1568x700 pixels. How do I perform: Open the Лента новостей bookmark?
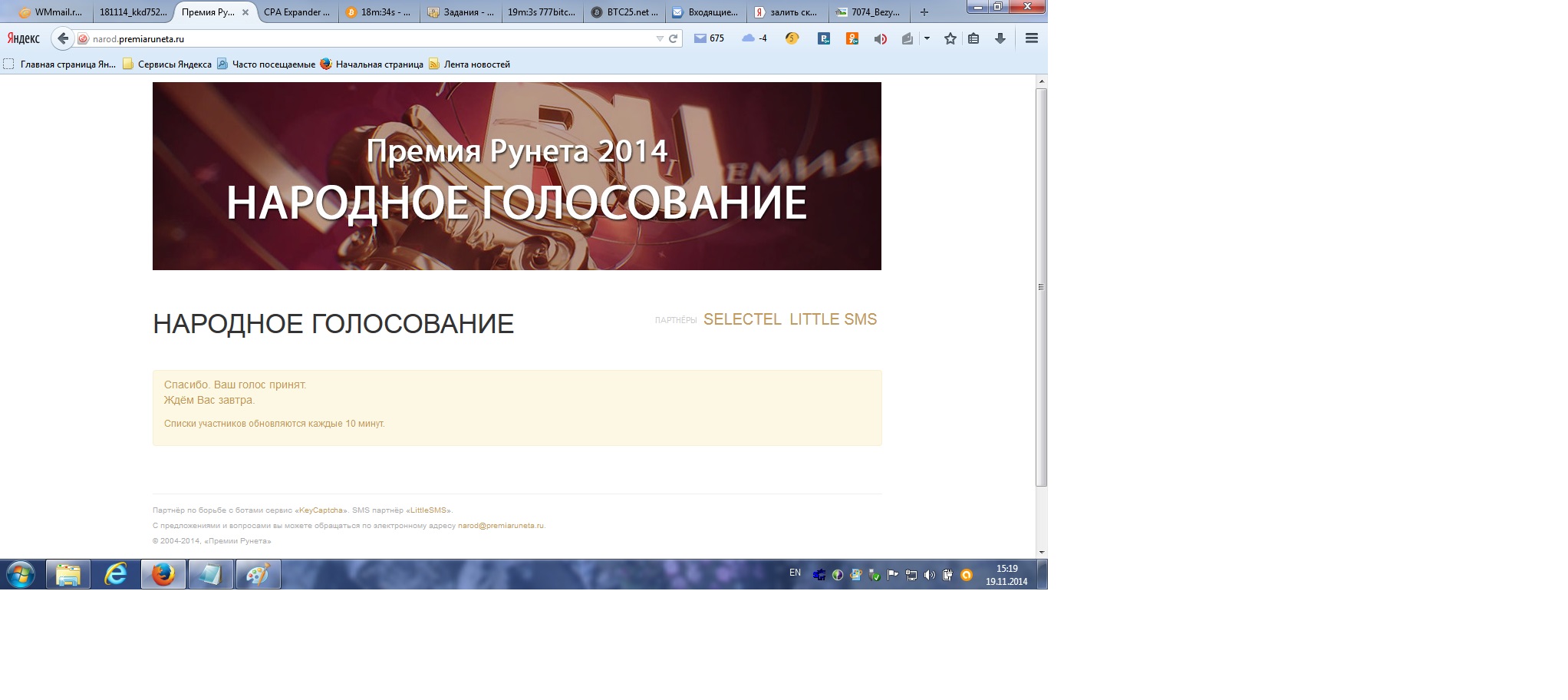coord(469,64)
